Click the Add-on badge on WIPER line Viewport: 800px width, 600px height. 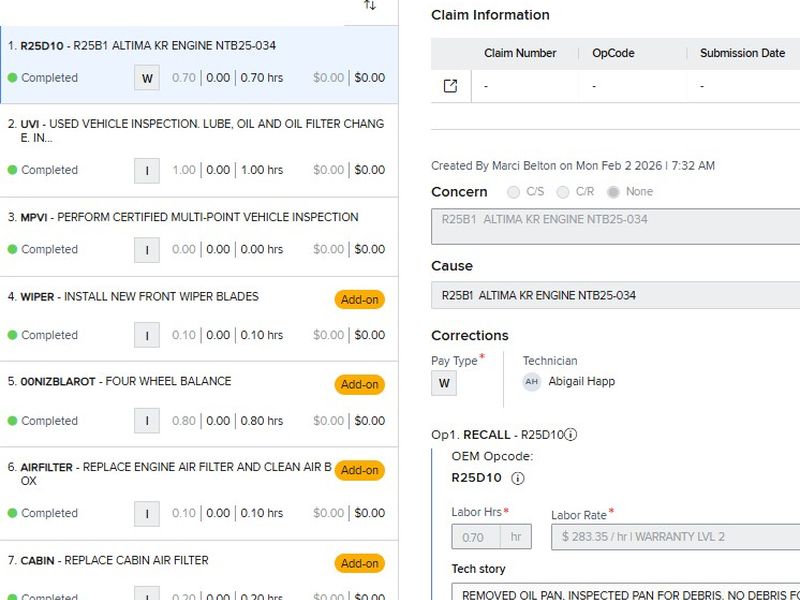(x=359, y=299)
